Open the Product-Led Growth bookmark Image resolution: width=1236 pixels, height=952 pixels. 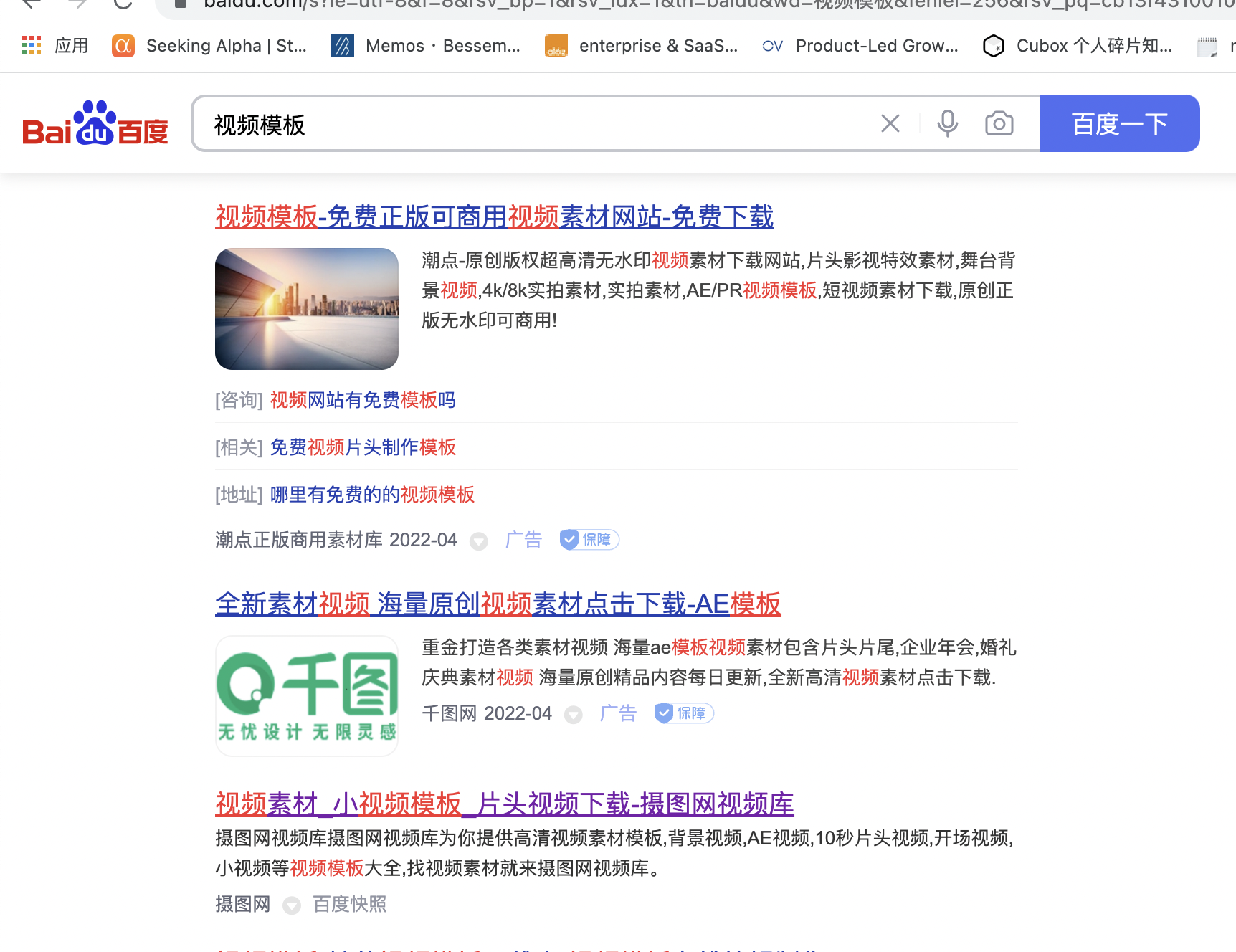pos(860,46)
